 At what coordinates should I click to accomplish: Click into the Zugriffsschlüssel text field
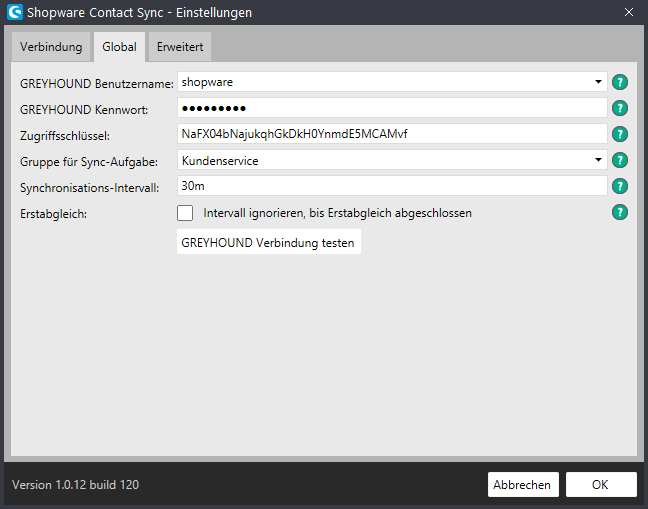pyautogui.click(x=392, y=134)
